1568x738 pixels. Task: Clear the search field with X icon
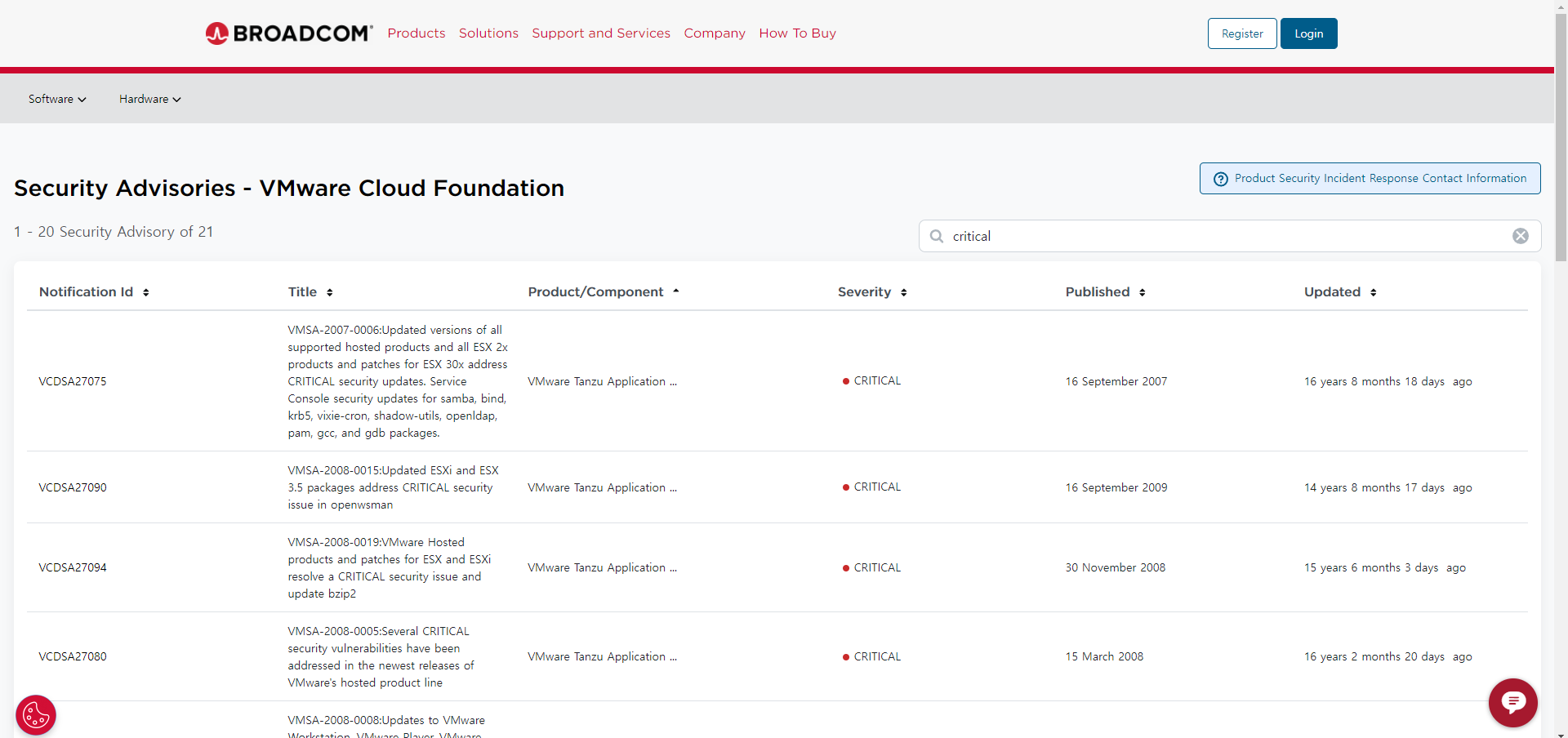coord(1520,236)
